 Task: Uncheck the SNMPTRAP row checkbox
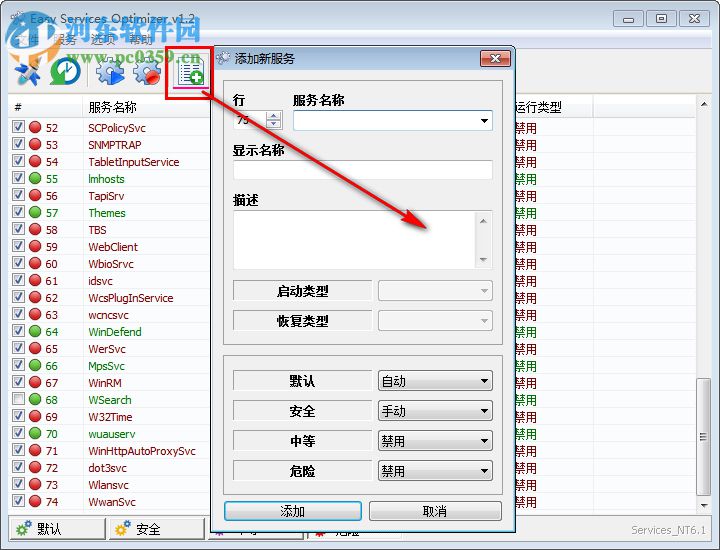coord(18,144)
